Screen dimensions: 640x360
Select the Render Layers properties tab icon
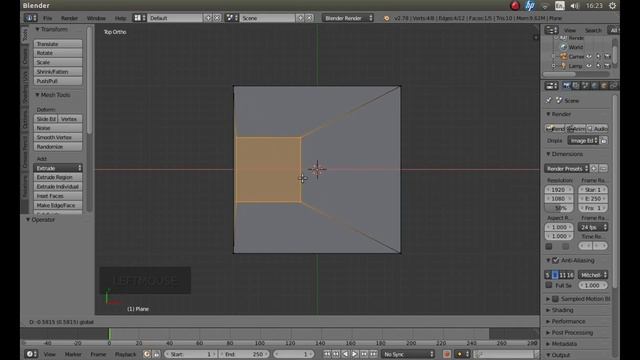(x=576, y=86)
